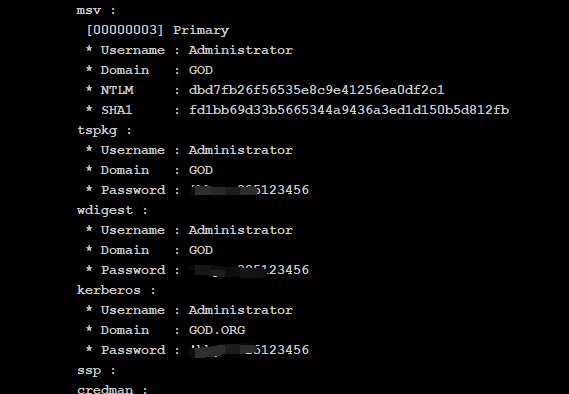This screenshot has height=394, width=569.
Task: Select the SHA1 hash value
Action: pyautogui.click(x=349, y=110)
